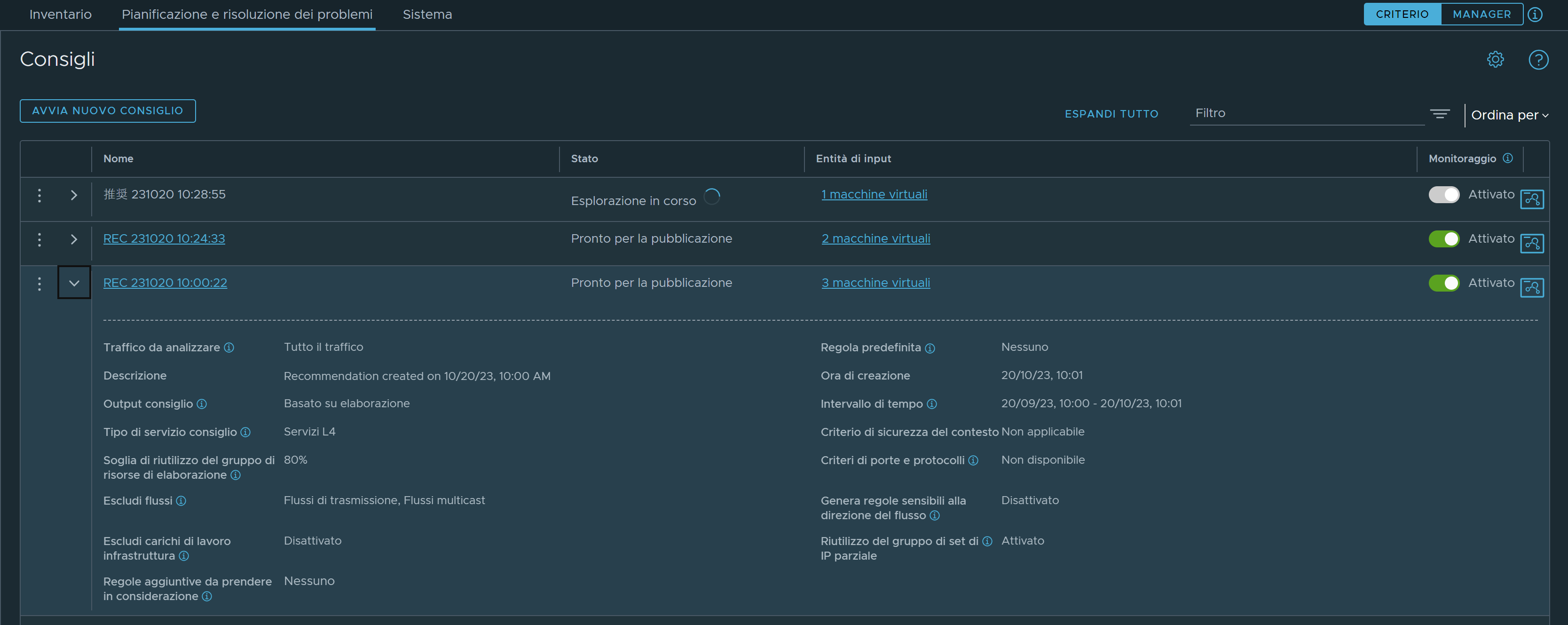Click Flussi di trasmissione, Flussi multicast value

coord(384,500)
